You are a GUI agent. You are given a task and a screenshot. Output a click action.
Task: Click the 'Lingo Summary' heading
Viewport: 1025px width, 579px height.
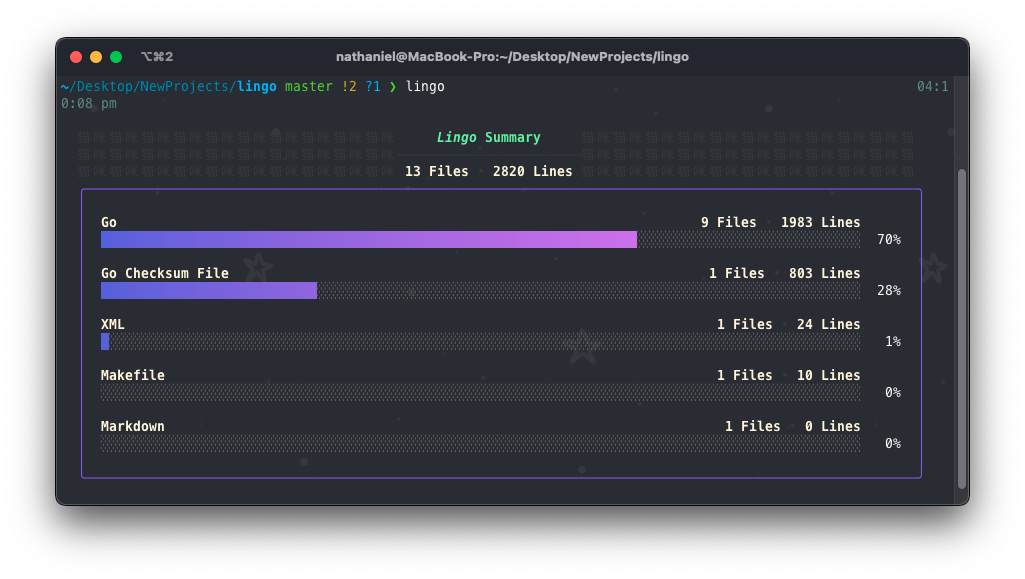(488, 137)
